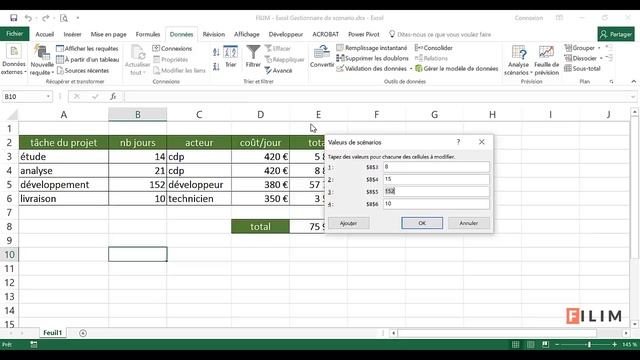
Task: Click the $B$4 value field
Action: 436,179
